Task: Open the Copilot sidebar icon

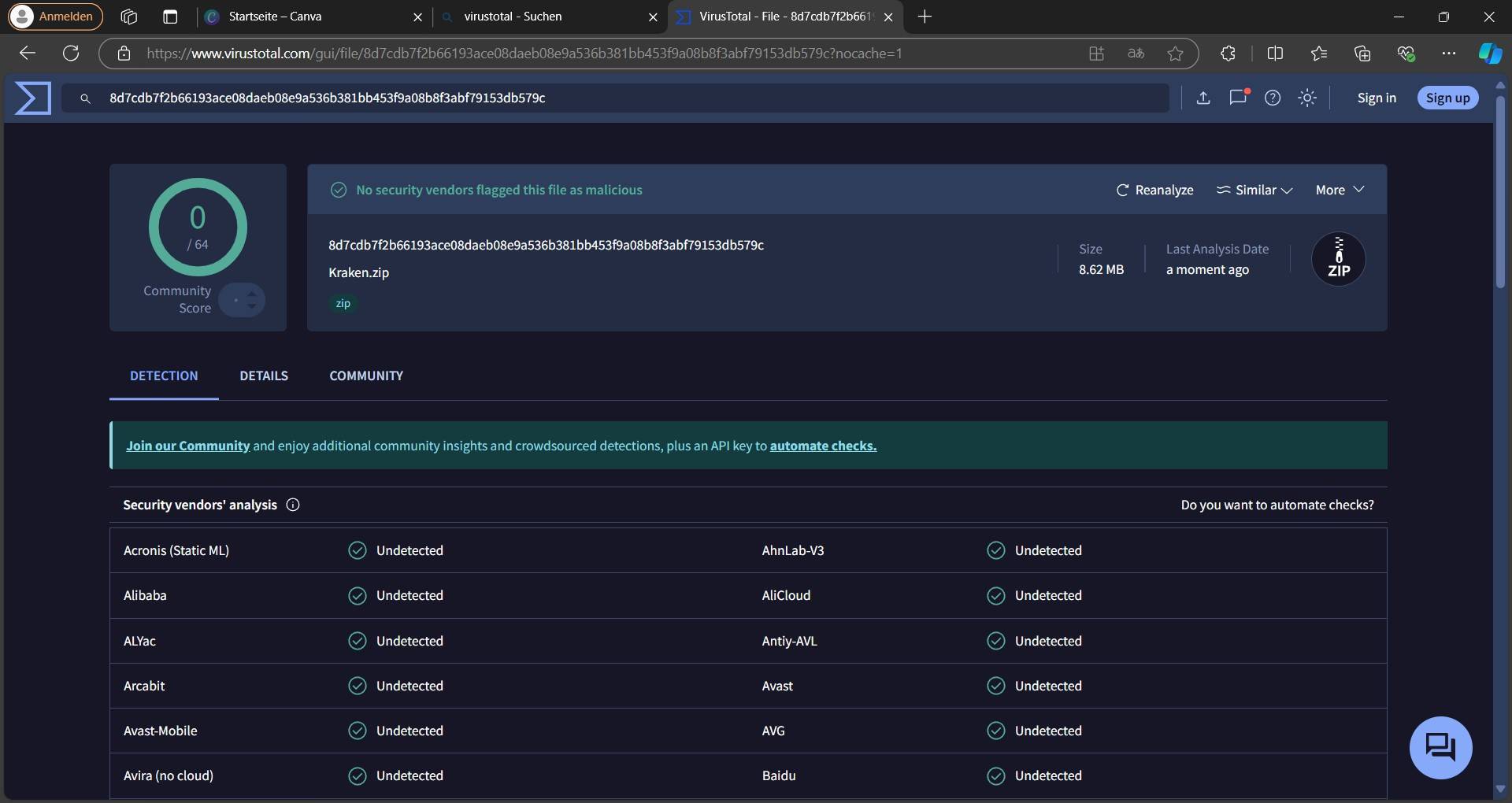Action: point(1489,54)
